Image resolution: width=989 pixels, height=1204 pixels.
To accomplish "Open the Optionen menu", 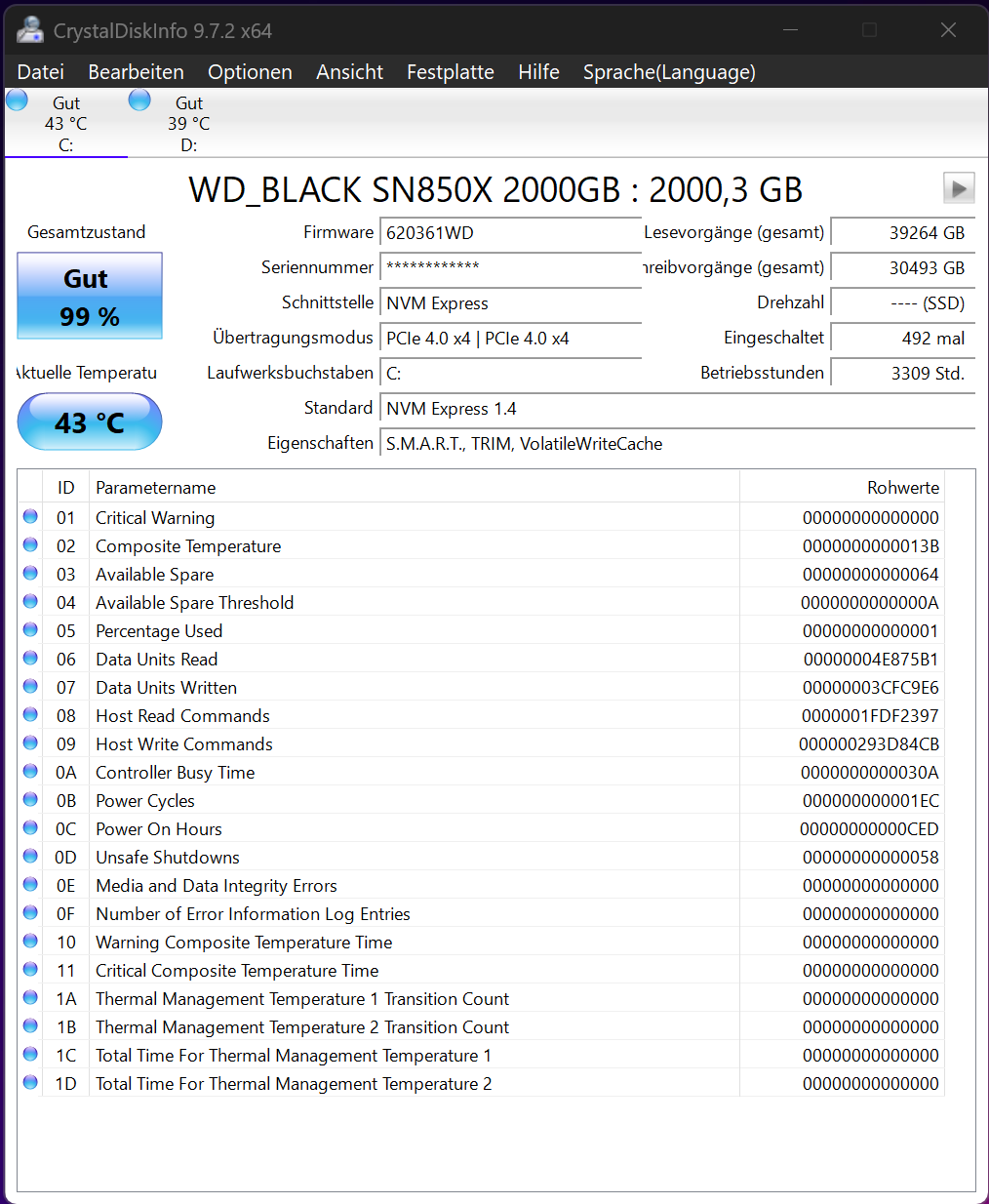I will pos(250,71).
